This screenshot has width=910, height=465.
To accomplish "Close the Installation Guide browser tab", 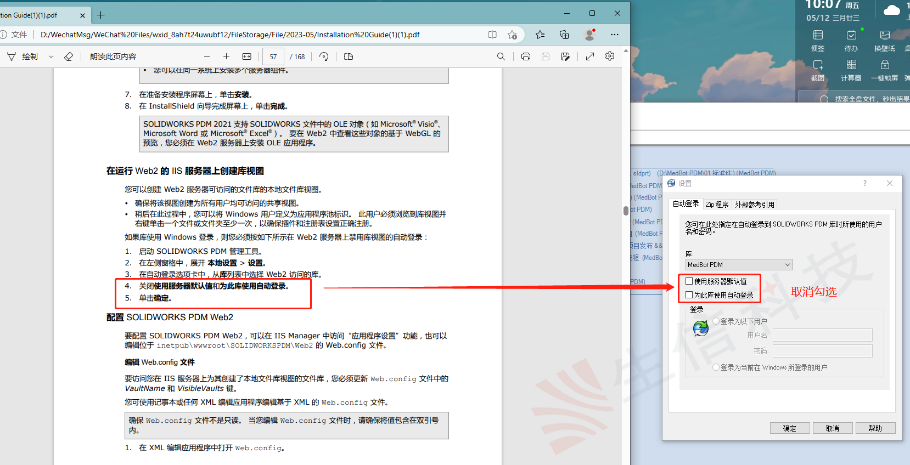I will 82,15.
